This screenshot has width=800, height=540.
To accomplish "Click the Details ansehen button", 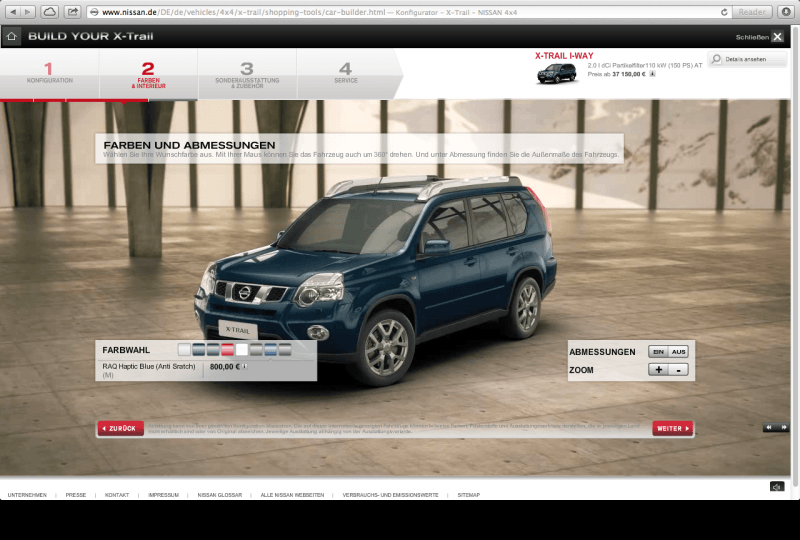I will [x=747, y=59].
